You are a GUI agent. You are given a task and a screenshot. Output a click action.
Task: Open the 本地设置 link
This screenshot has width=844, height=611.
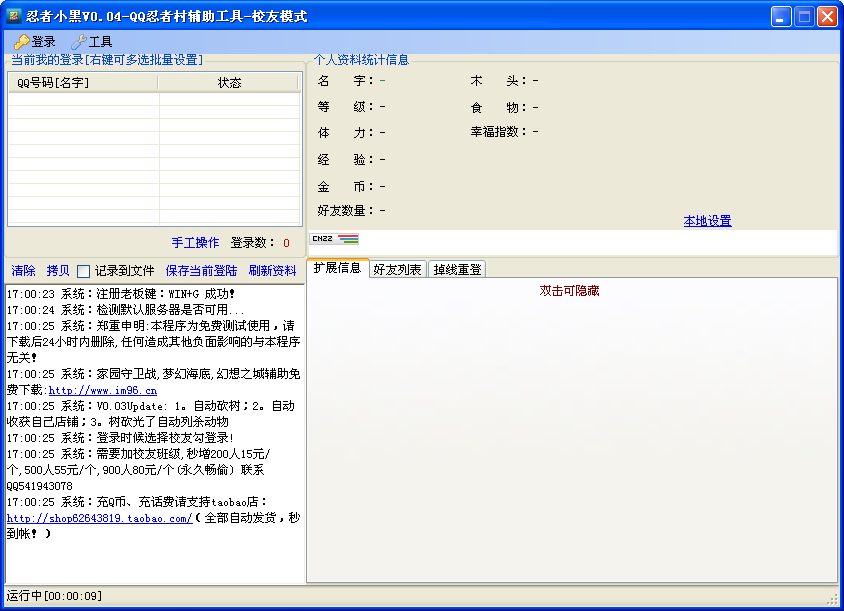pos(707,221)
